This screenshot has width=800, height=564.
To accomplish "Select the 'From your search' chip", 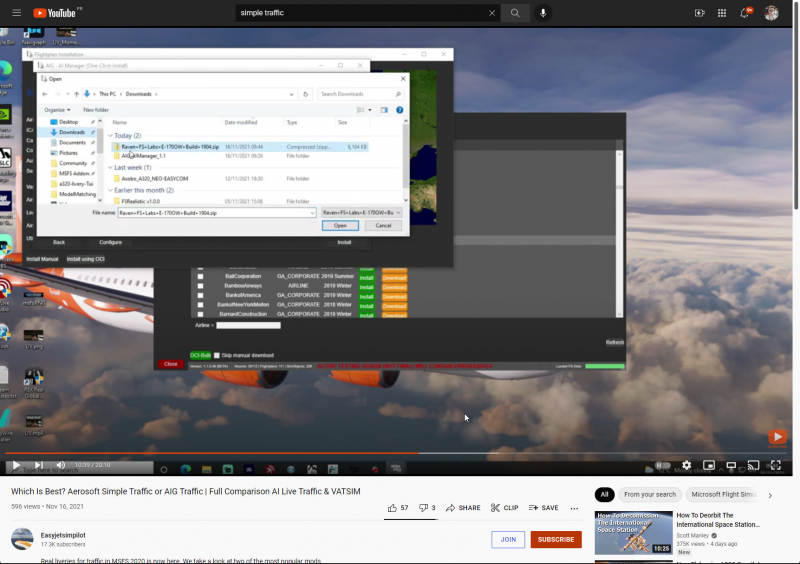I will (649, 495).
